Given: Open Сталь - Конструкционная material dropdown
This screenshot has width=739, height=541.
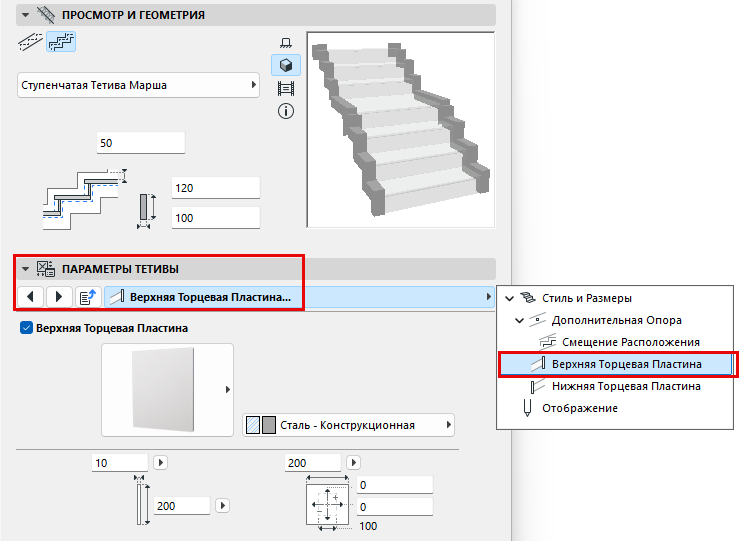Looking at the screenshot, I should pos(348,425).
